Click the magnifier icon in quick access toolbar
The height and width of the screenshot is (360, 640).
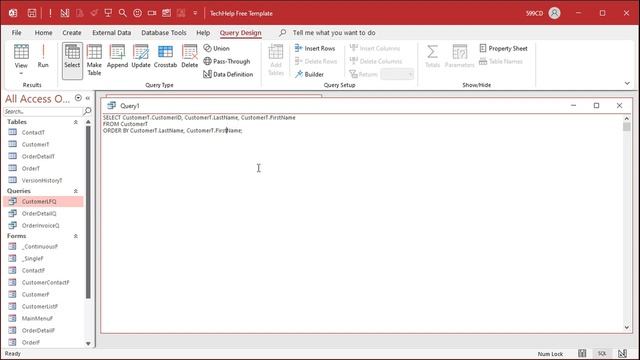coord(122,13)
